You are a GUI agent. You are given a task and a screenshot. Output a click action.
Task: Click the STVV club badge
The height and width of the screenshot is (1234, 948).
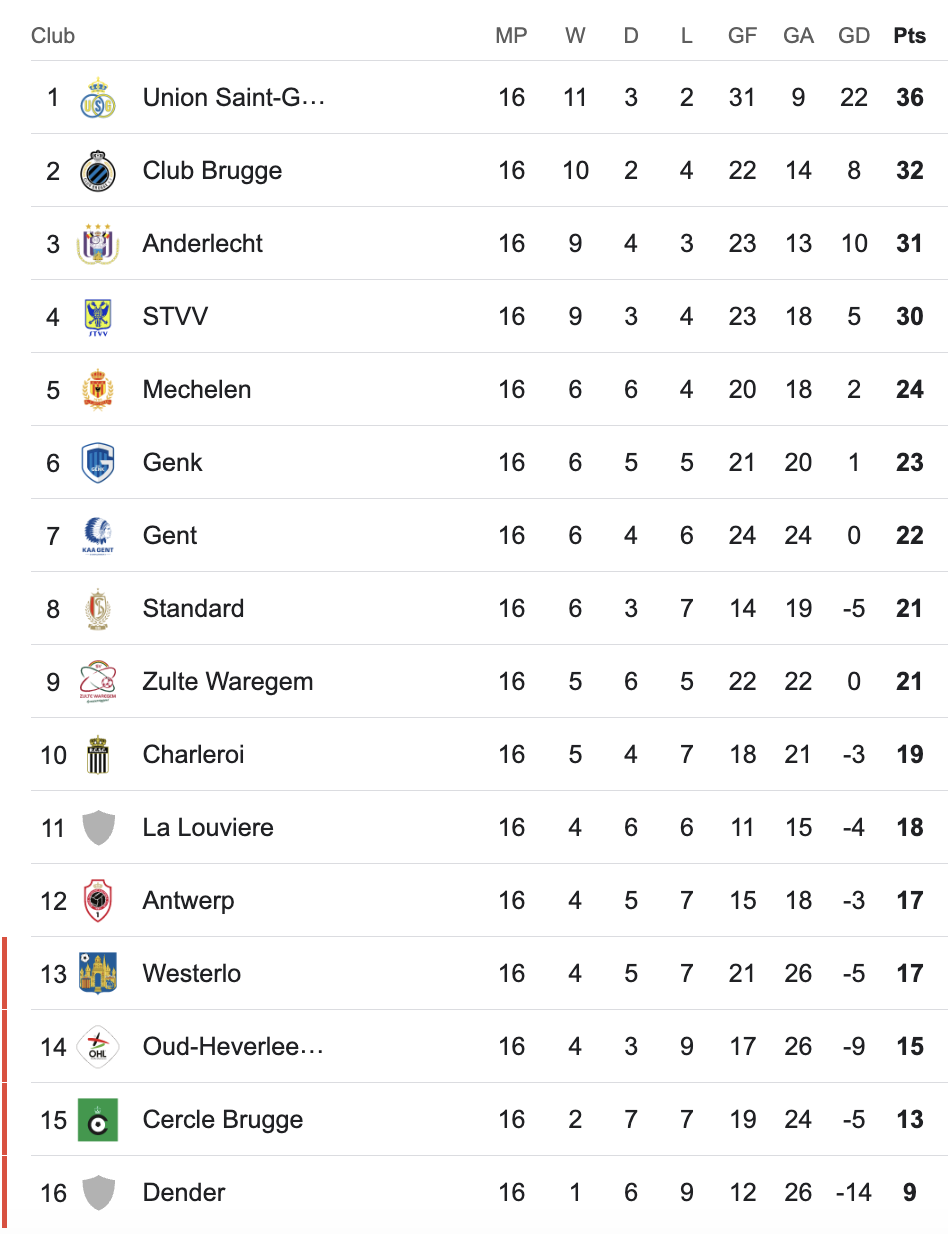98,317
